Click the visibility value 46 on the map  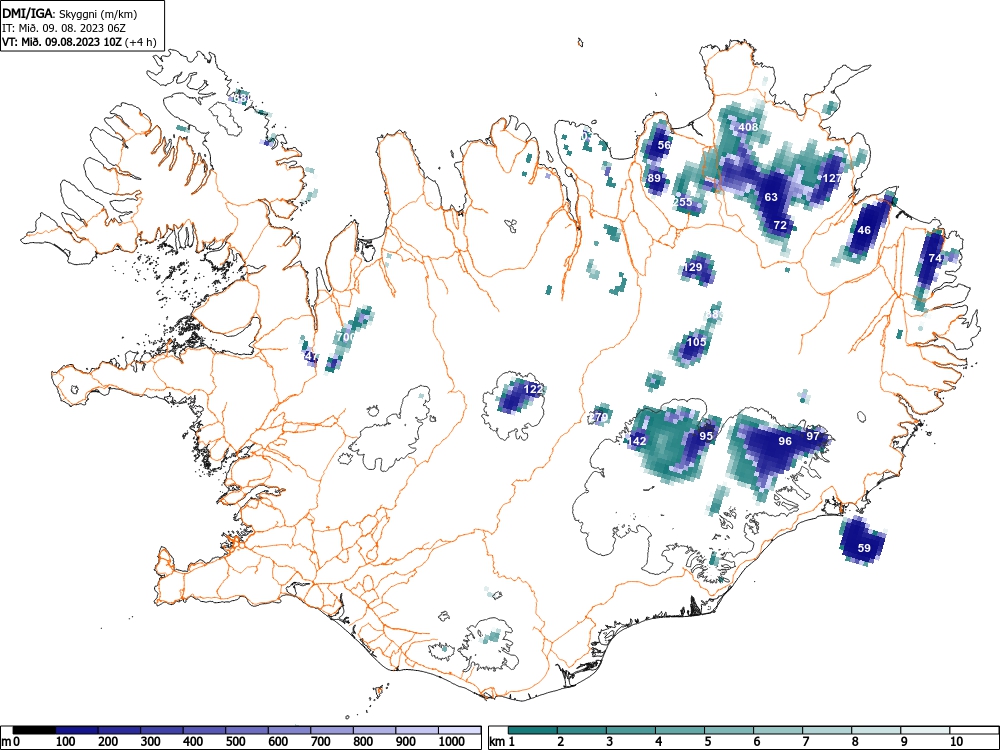pyautogui.click(x=864, y=230)
